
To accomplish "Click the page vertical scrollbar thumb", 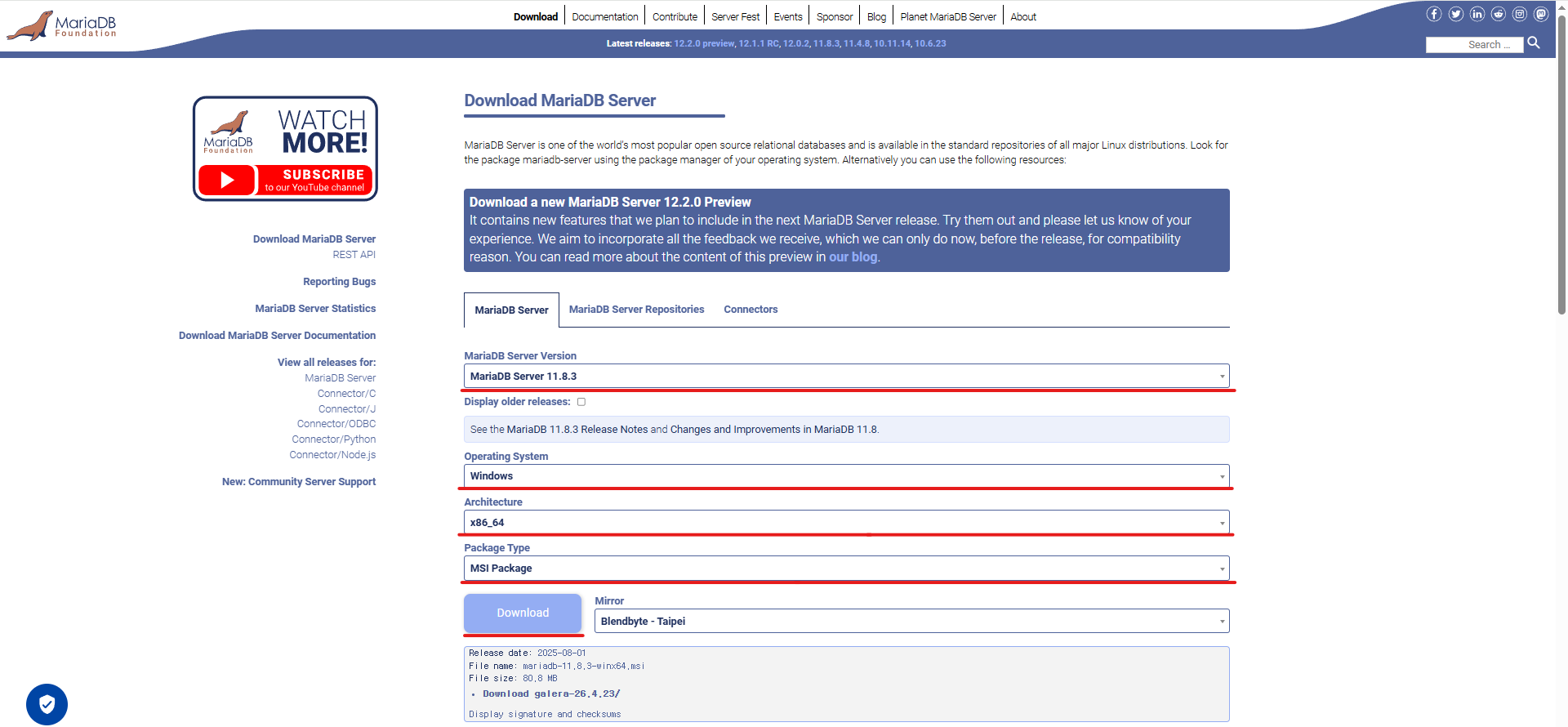I will [1561, 163].
